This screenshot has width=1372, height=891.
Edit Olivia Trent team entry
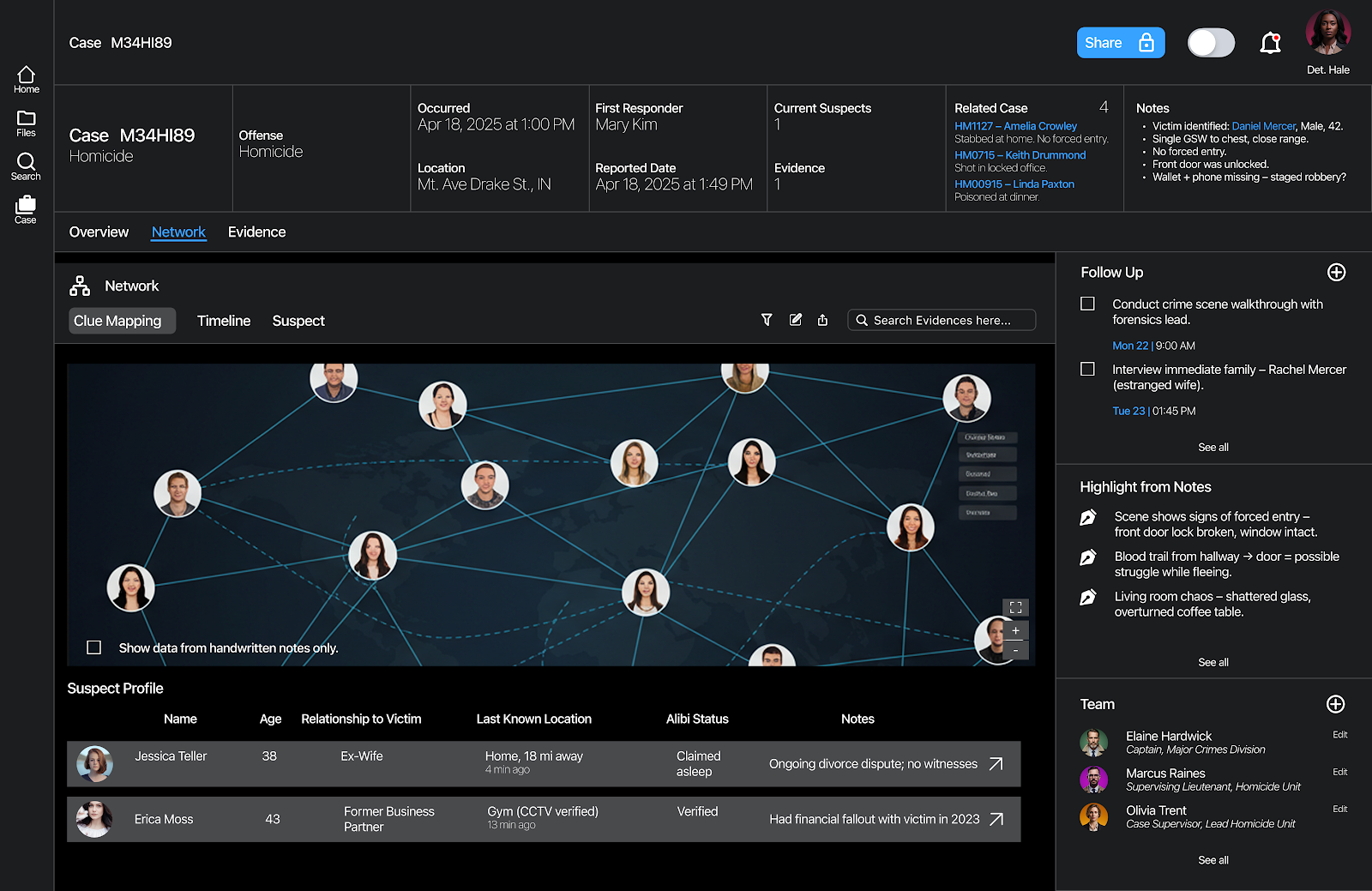click(x=1339, y=809)
